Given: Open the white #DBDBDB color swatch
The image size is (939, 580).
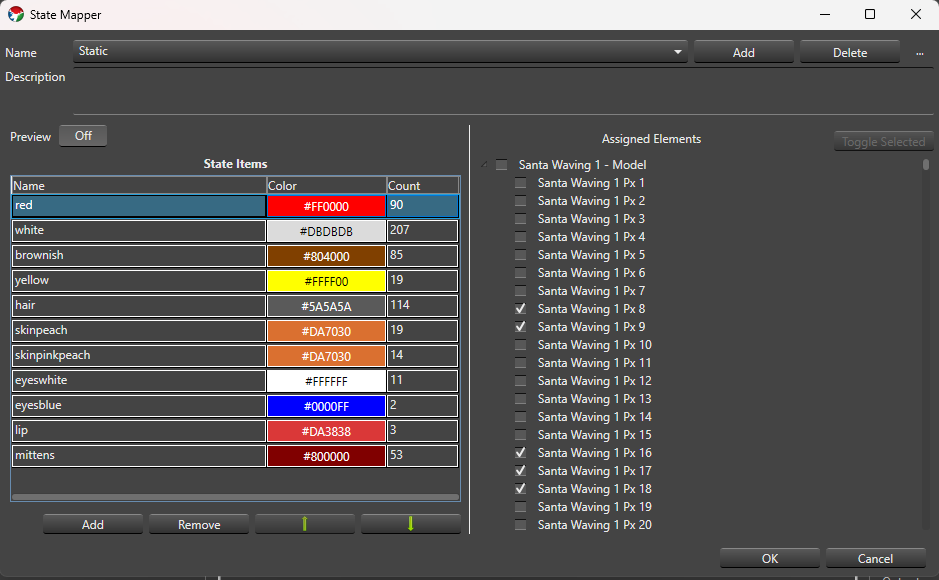Looking at the screenshot, I should [x=326, y=231].
